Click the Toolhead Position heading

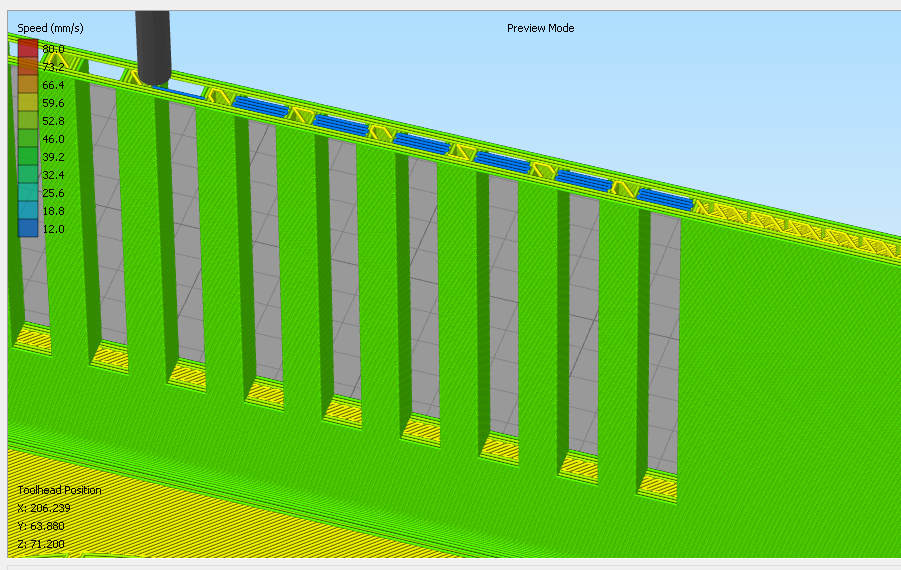pyautogui.click(x=59, y=490)
